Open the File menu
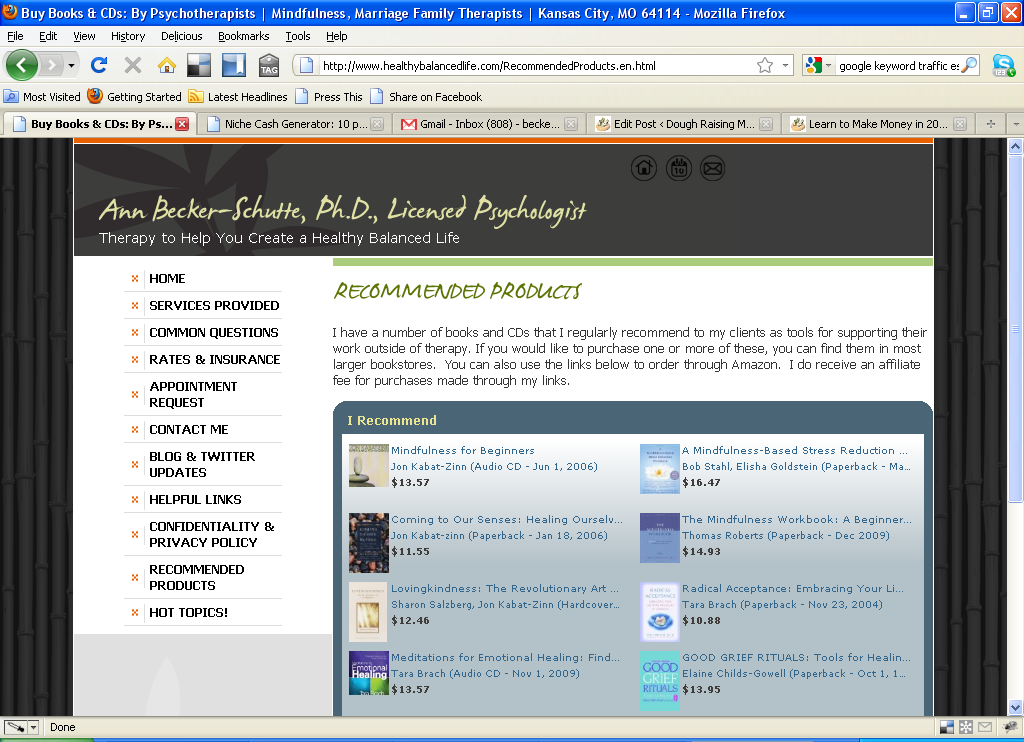Screen dimensions: 1024x742 [x=15, y=36]
